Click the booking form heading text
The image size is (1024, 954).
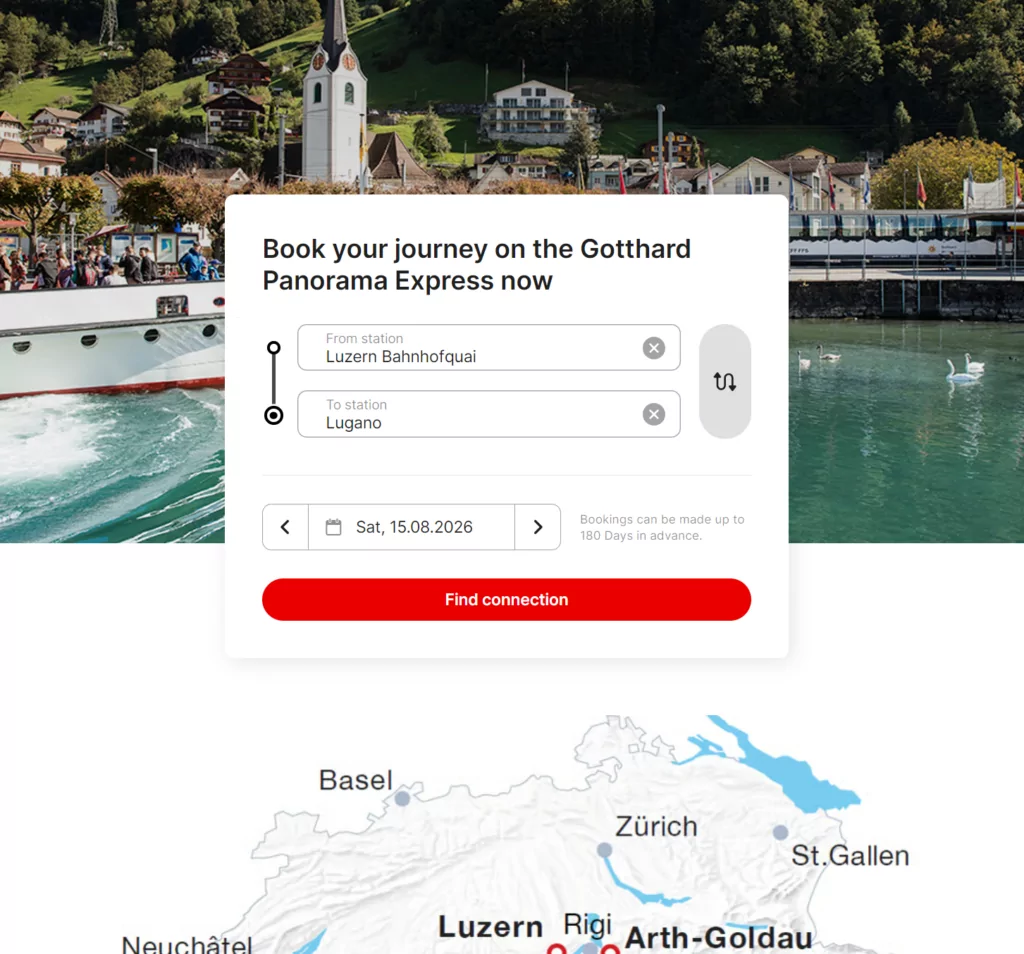(477, 264)
